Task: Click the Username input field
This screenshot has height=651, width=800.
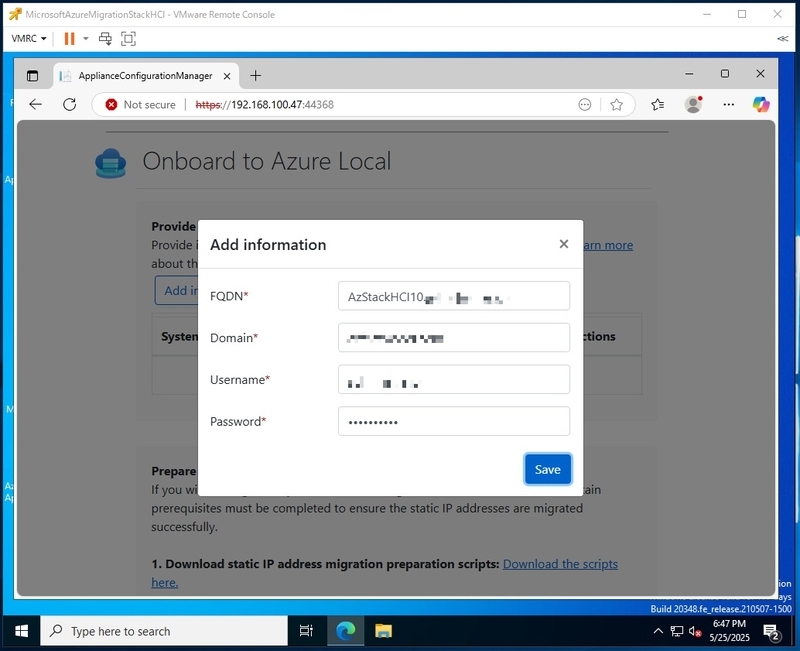Action: (x=454, y=380)
